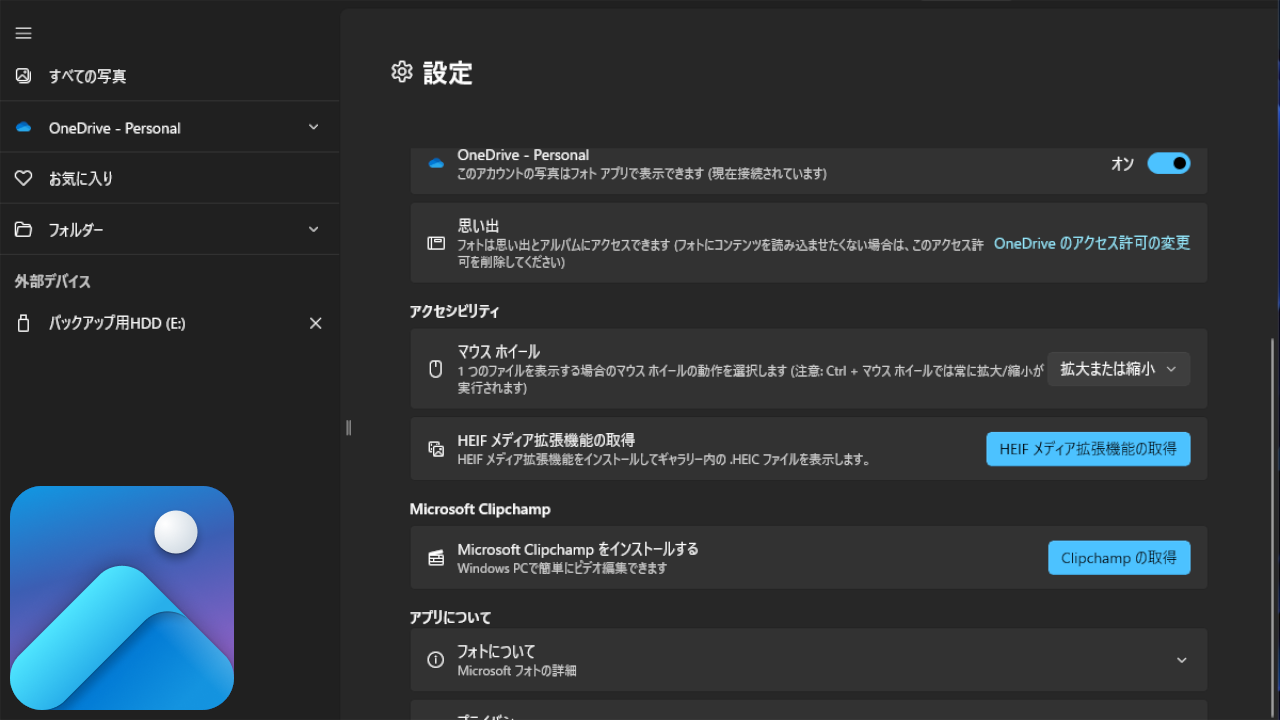Click the settings gear icon beside 設定
The image size is (1280, 720).
tap(402, 72)
